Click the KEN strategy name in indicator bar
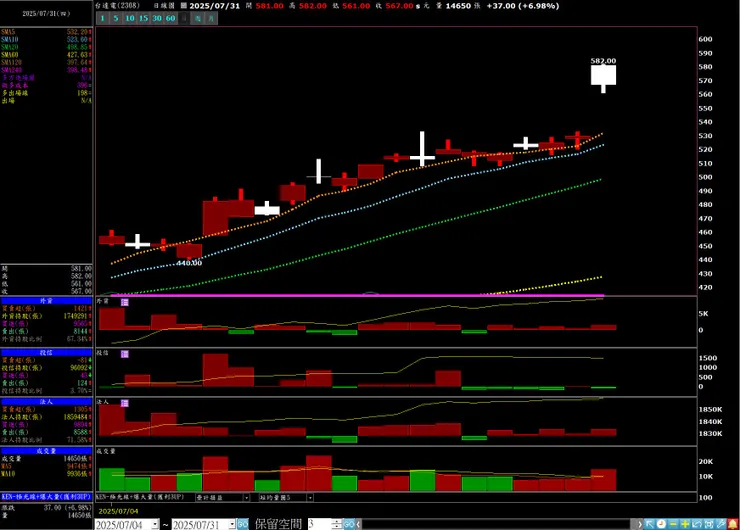Viewport: 740px width, 530px height. (x=140, y=497)
